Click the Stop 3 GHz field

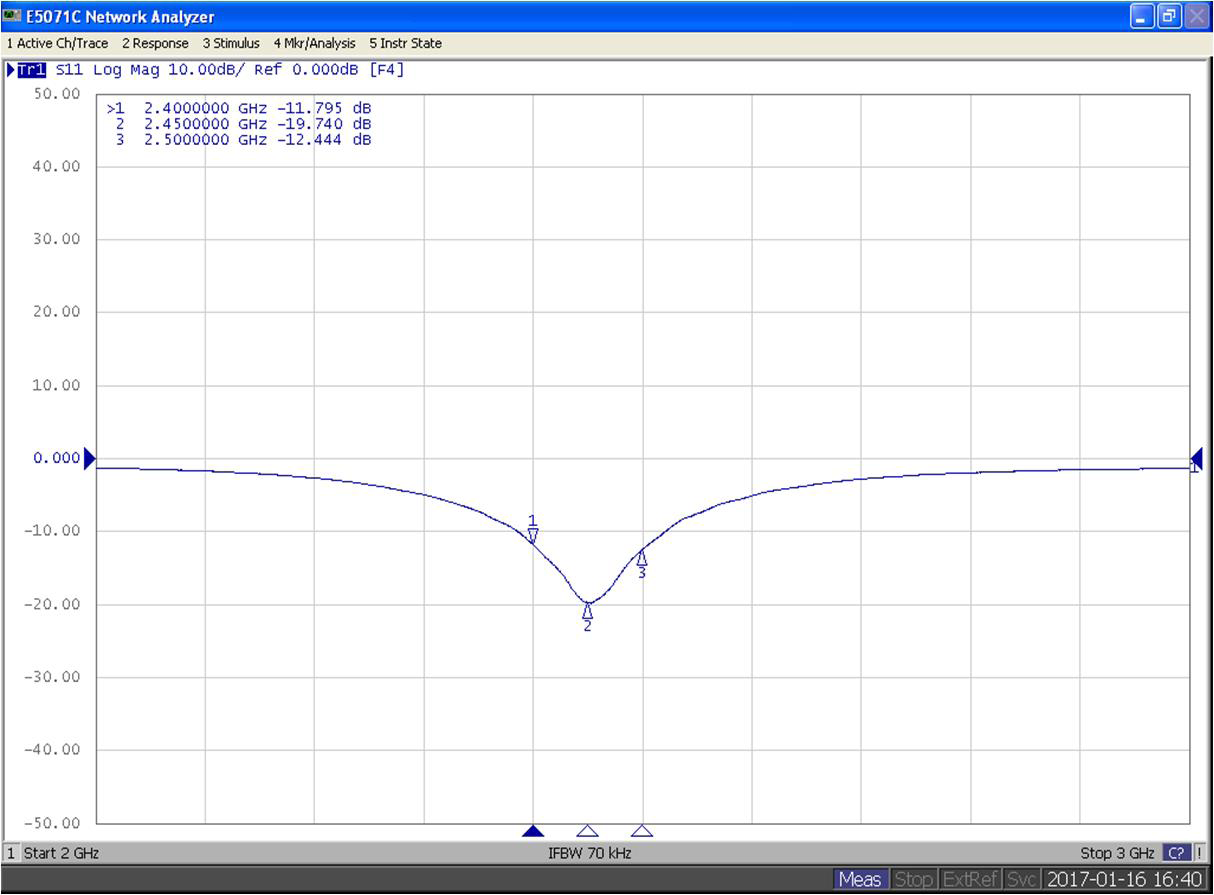1116,853
